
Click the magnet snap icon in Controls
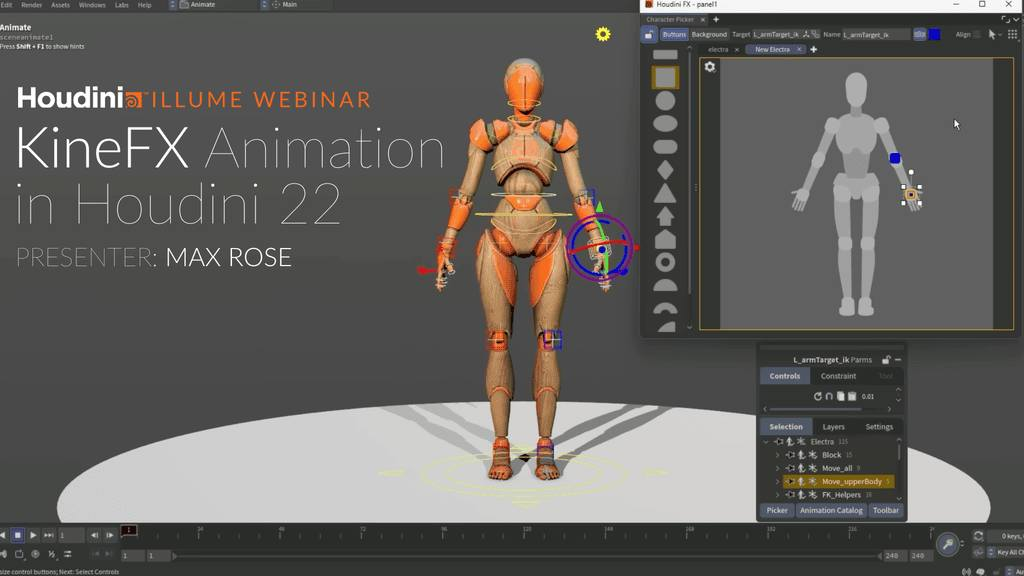click(x=829, y=396)
